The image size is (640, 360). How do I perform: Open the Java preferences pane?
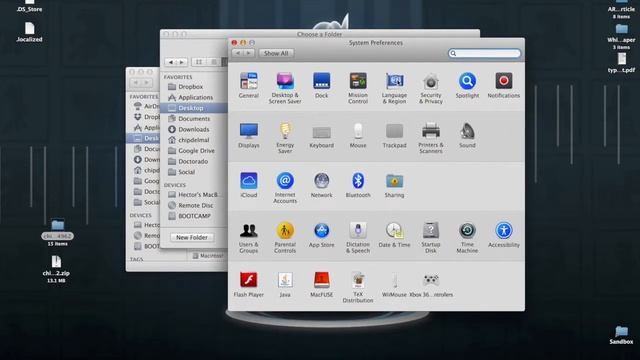coord(285,284)
